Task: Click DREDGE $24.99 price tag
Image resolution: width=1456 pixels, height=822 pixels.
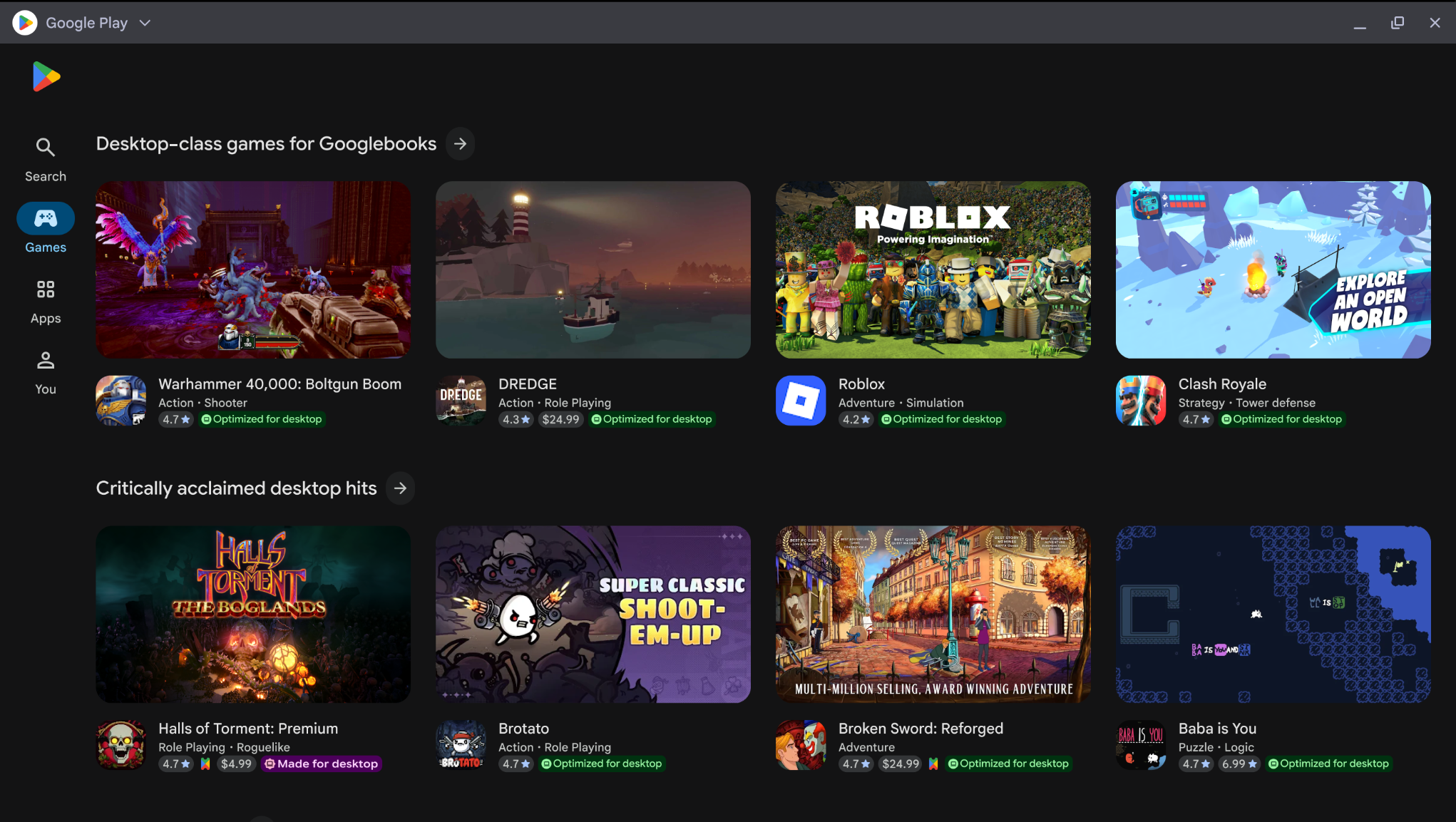Action: [560, 419]
